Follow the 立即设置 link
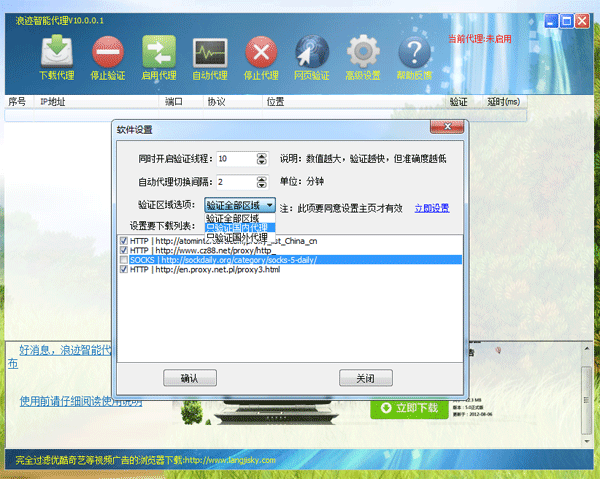600x479 pixels. pos(431,208)
